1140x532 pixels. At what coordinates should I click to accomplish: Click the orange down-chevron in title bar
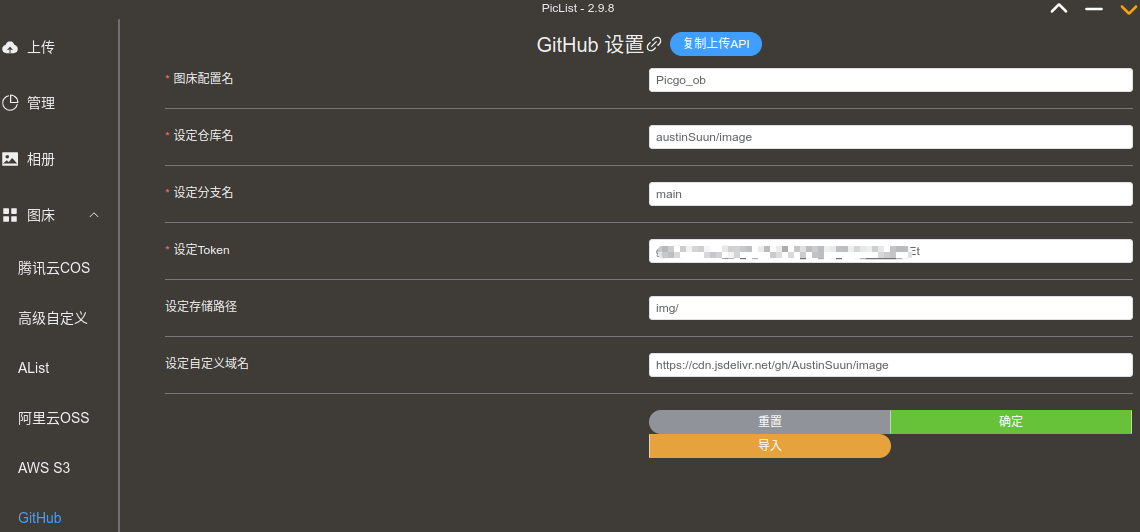pyautogui.click(x=1128, y=9)
